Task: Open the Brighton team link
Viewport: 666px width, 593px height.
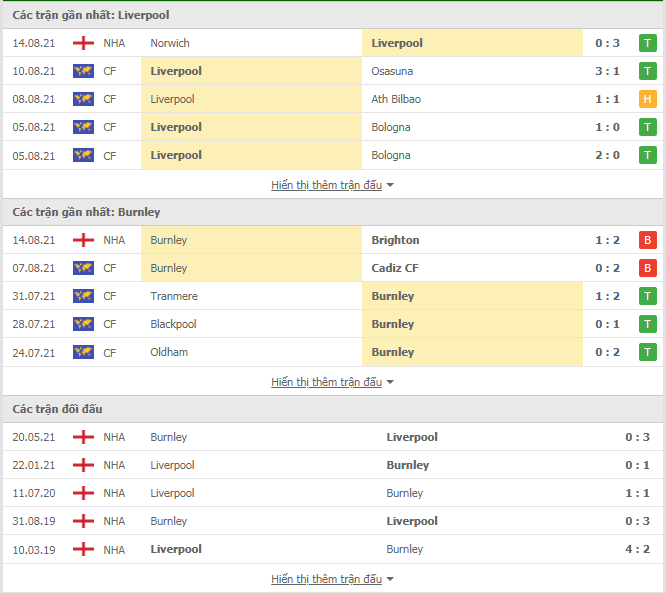Action: pyautogui.click(x=395, y=240)
